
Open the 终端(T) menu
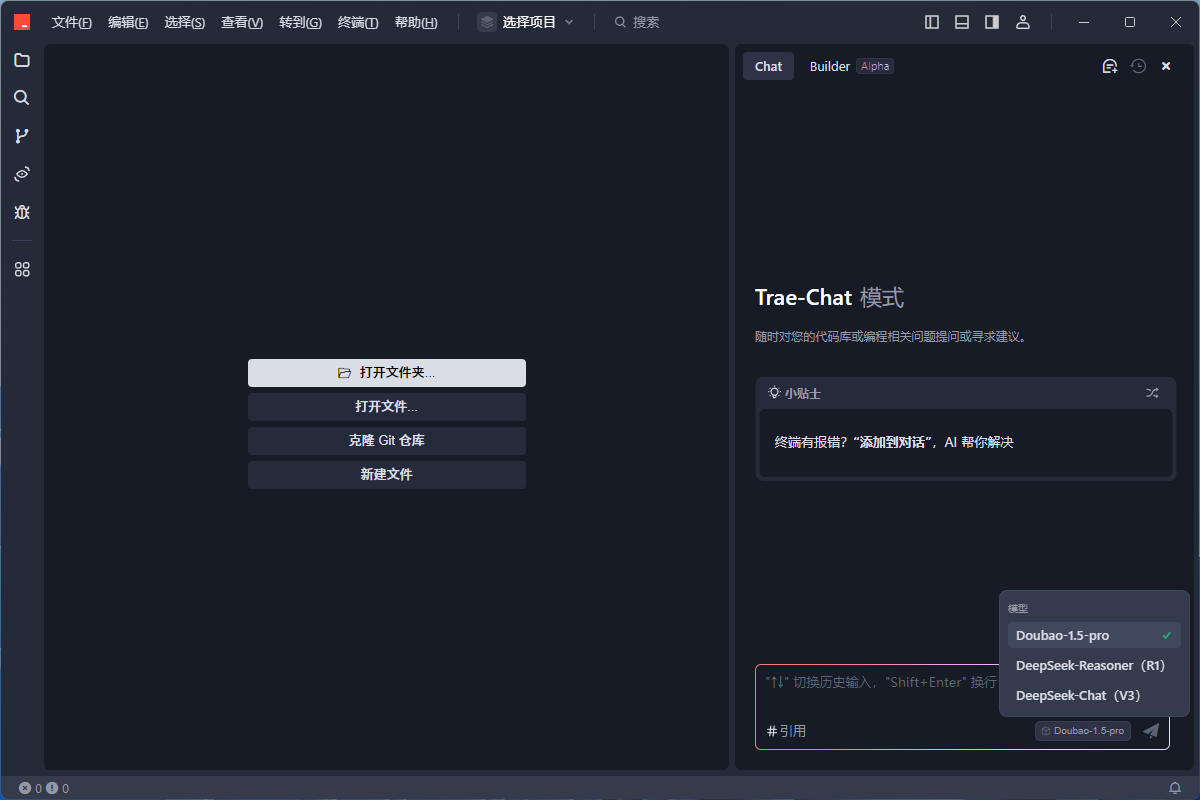pos(358,22)
